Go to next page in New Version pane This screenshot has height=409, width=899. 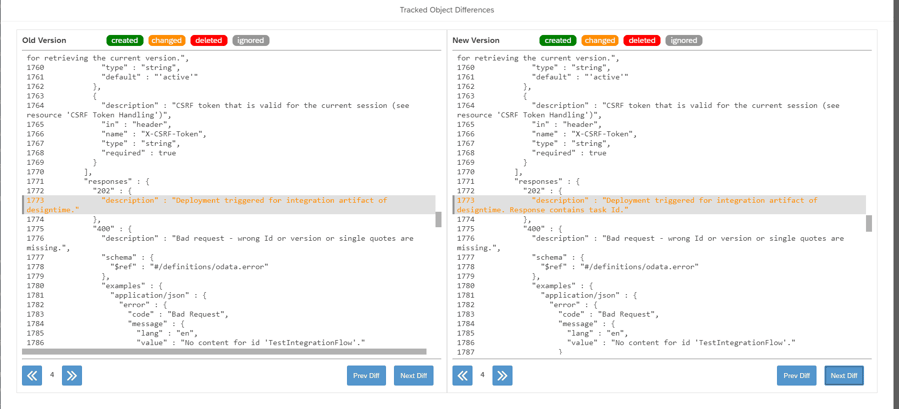pyautogui.click(x=502, y=375)
